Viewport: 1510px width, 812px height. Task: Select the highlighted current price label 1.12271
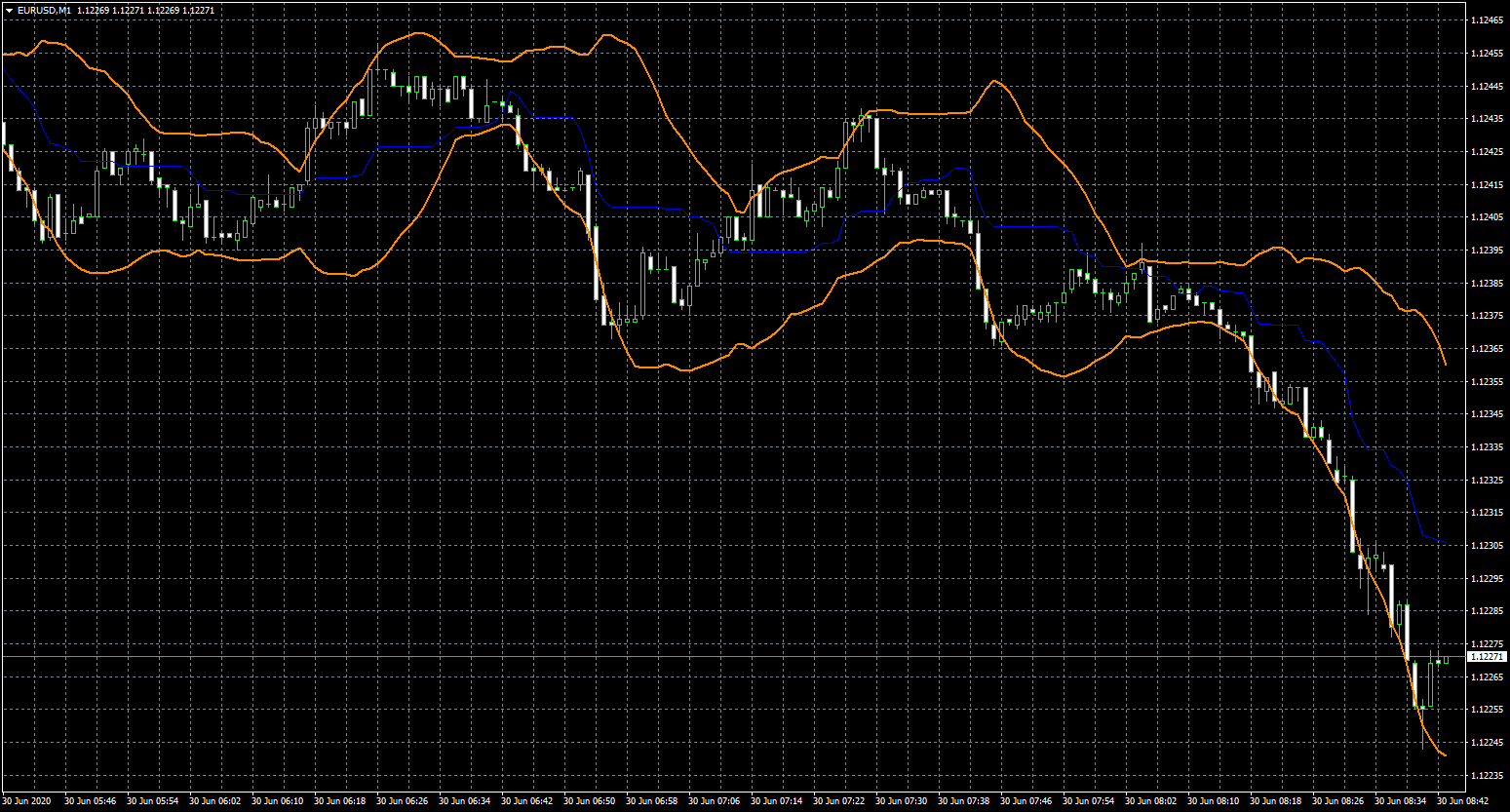(x=1487, y=657)
